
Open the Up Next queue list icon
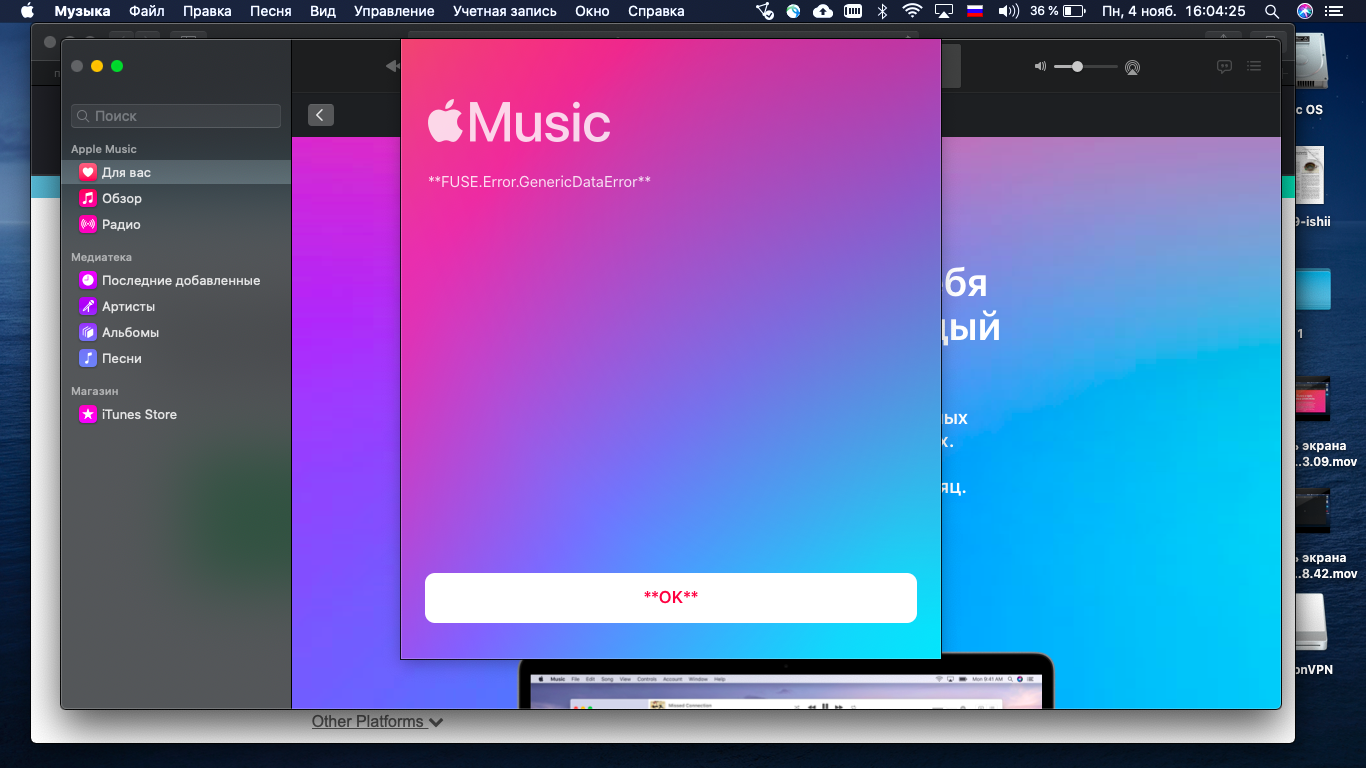pos(1254,67)
